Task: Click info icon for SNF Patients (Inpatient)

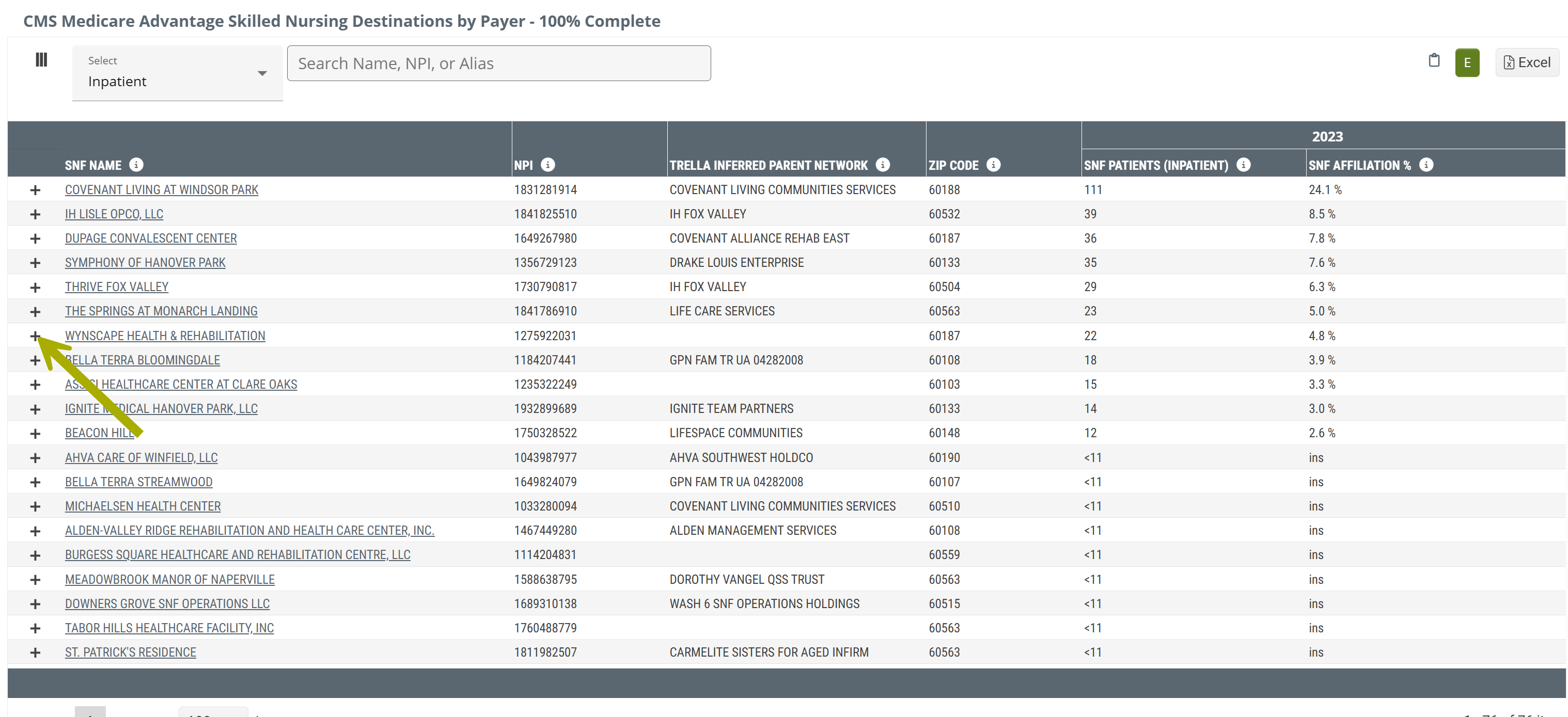Action: pos(1243,165)
